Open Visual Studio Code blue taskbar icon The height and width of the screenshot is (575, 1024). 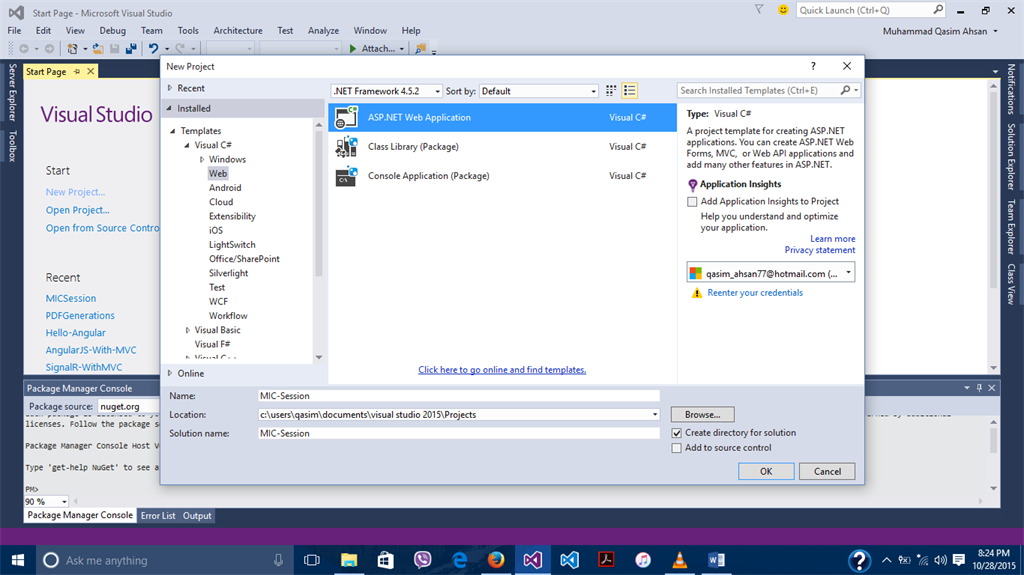569,560
